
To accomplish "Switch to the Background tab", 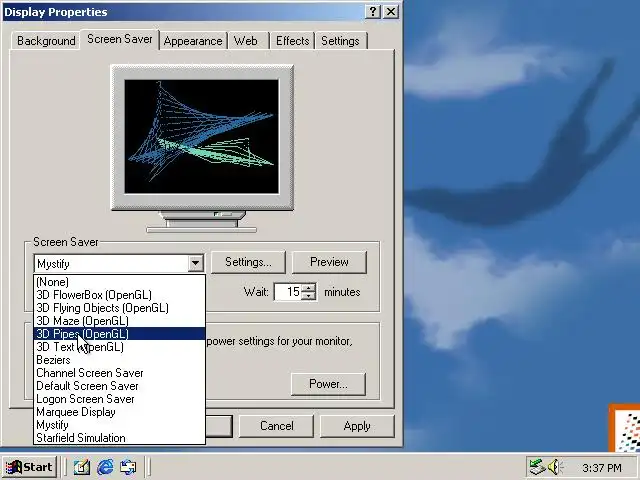I will 46,41.
